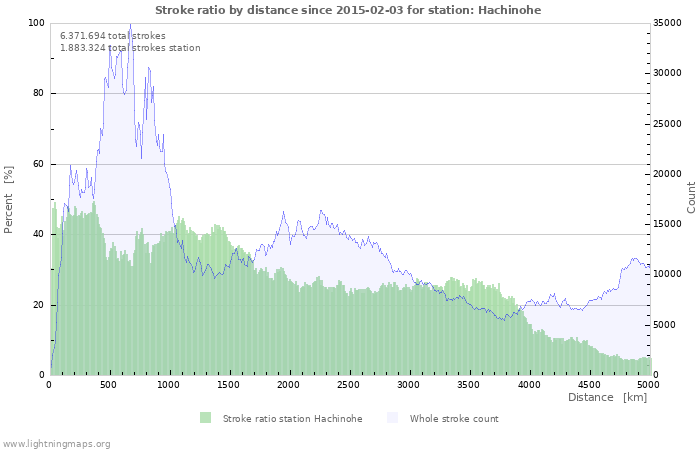Click the 15000 label on count axis
Screen dimensions: 700x450
(x=667, y=224)
